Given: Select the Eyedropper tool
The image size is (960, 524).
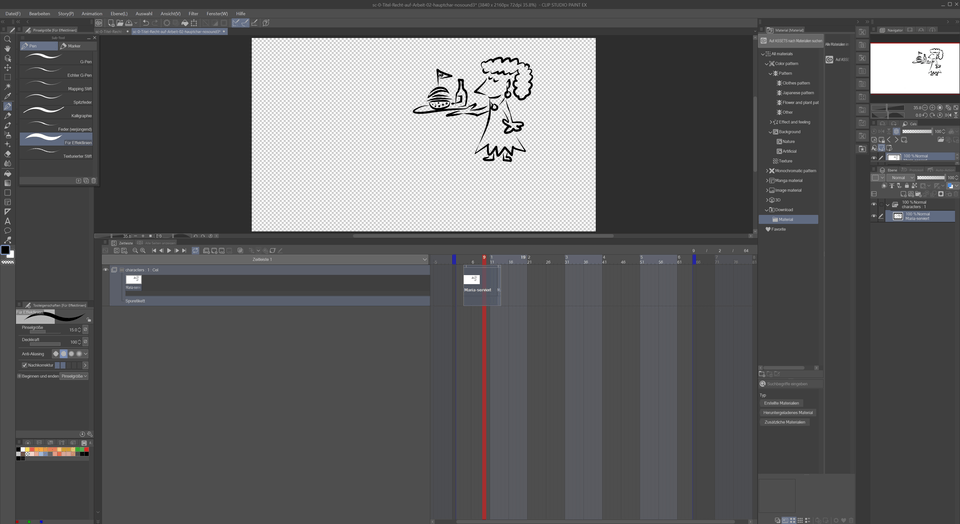Looking at the screenshot, I should [x=7, y=96].
